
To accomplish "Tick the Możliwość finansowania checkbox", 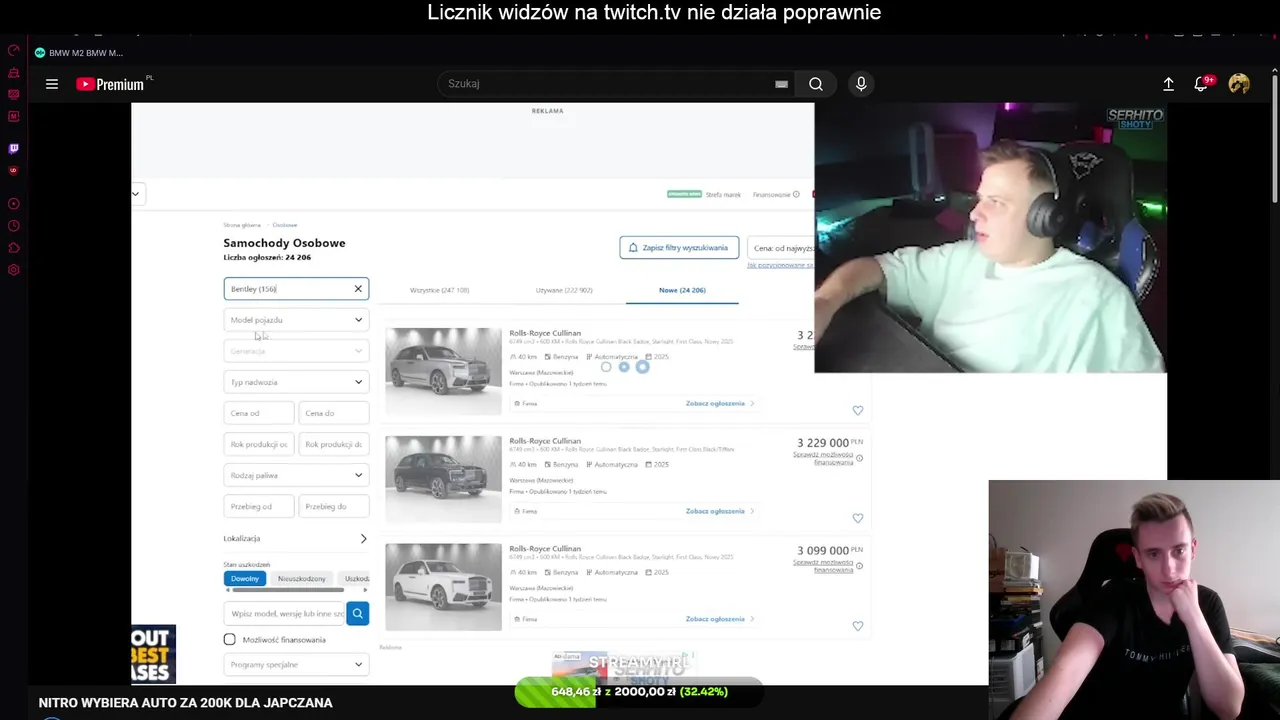I will click(230, 639).
